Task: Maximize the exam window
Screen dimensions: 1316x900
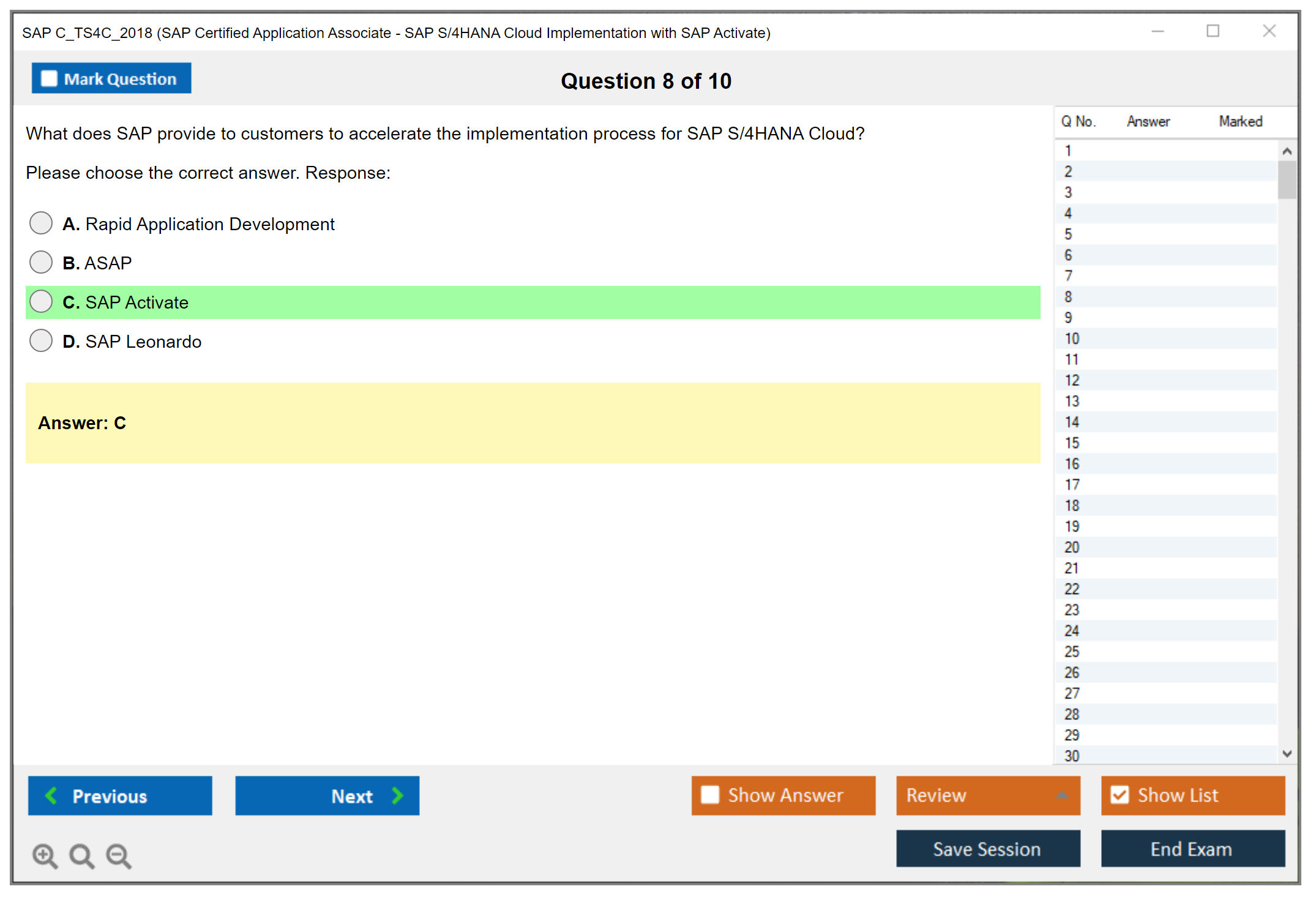Action: click(x=1213, y=31)
